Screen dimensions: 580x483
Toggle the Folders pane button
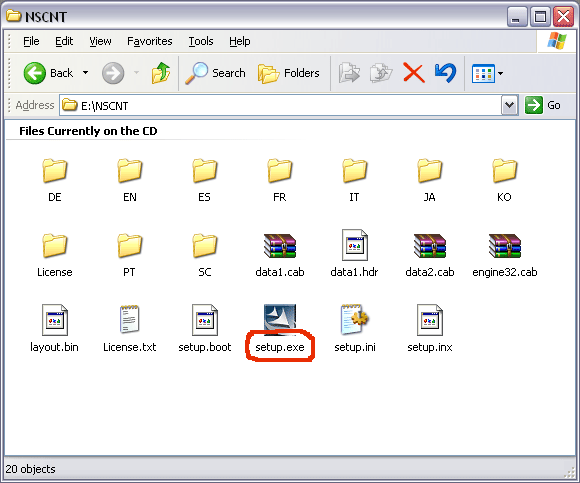pyautogui.click(x=289, y=73)
